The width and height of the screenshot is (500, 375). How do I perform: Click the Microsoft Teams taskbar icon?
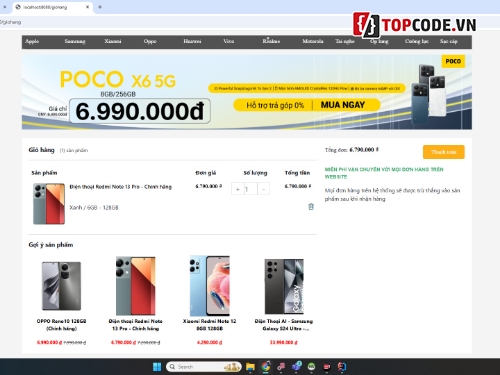pyautogui.click(x=296, y=367)
